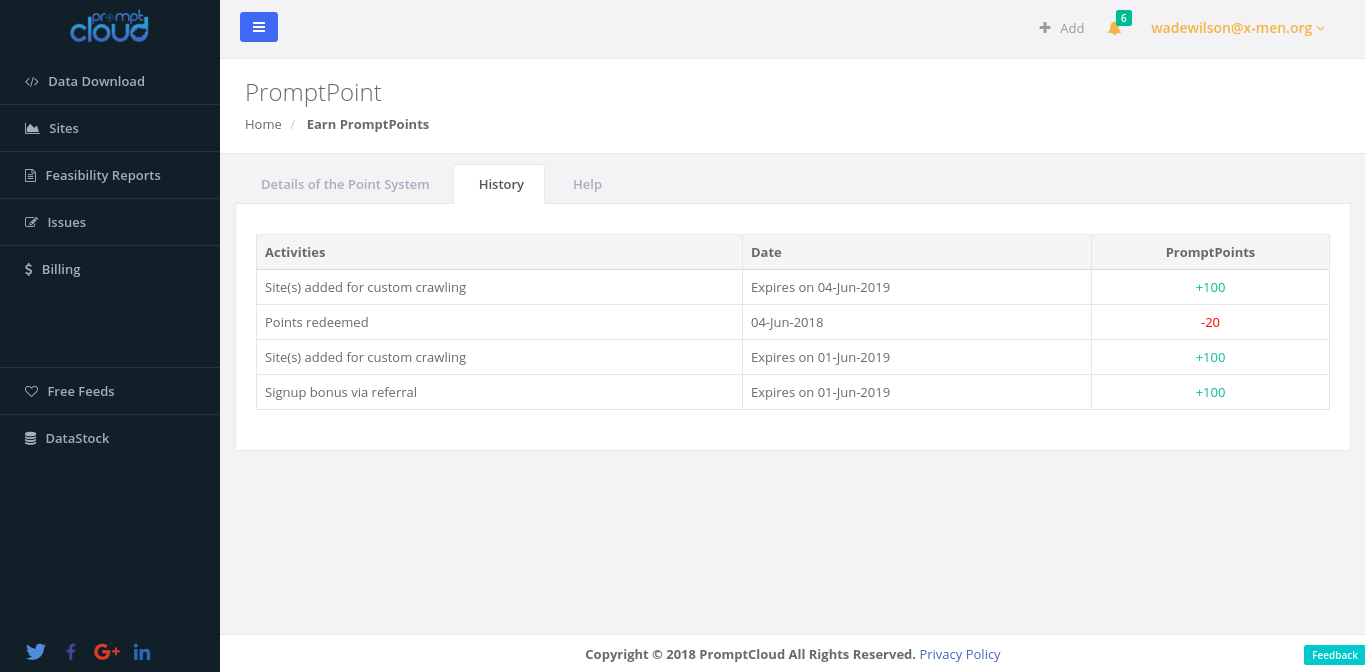Click the Feedback button

(1334, 655)
